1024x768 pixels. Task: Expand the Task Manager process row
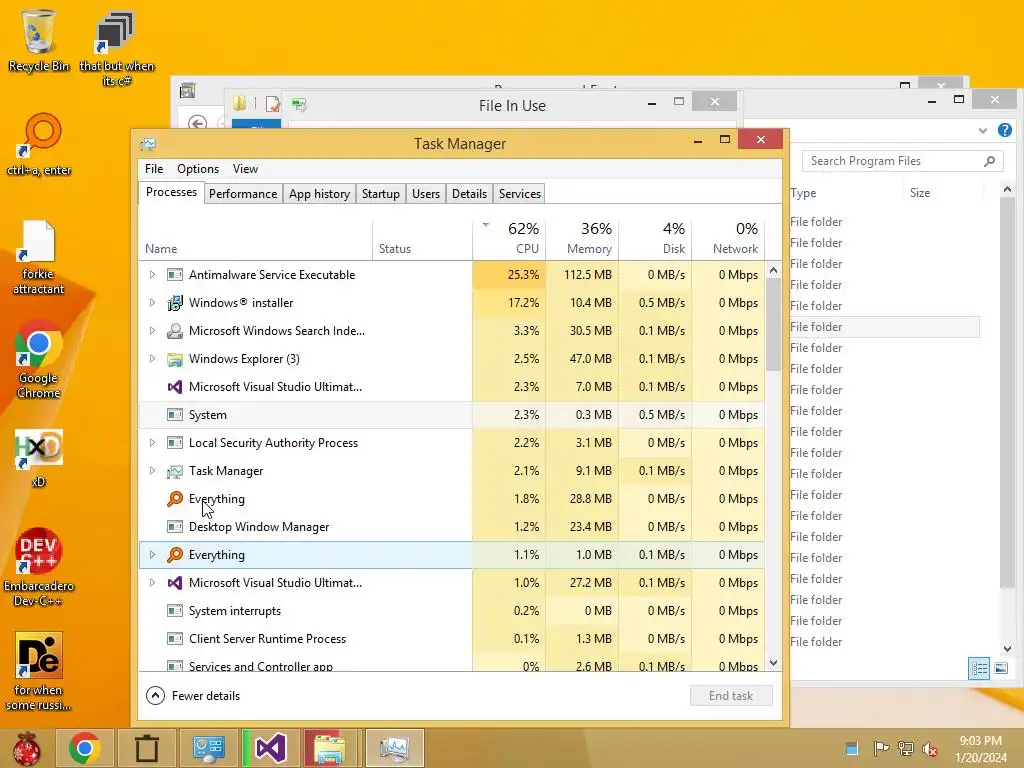point(152,471)
